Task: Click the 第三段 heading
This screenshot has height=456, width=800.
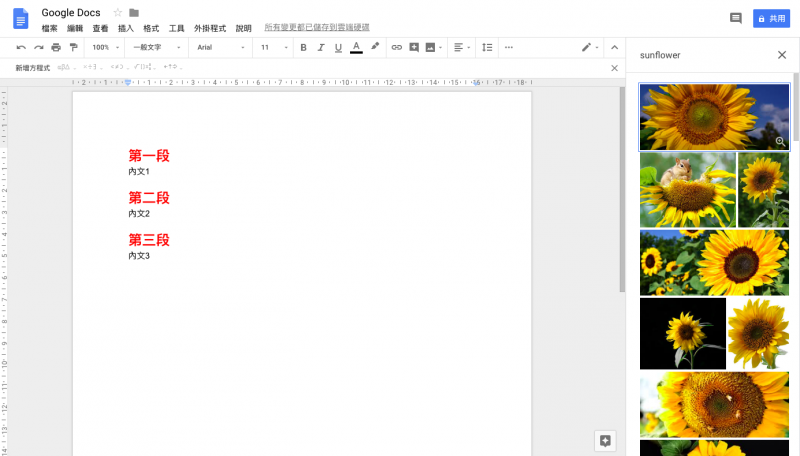Action: pos(149,240)
